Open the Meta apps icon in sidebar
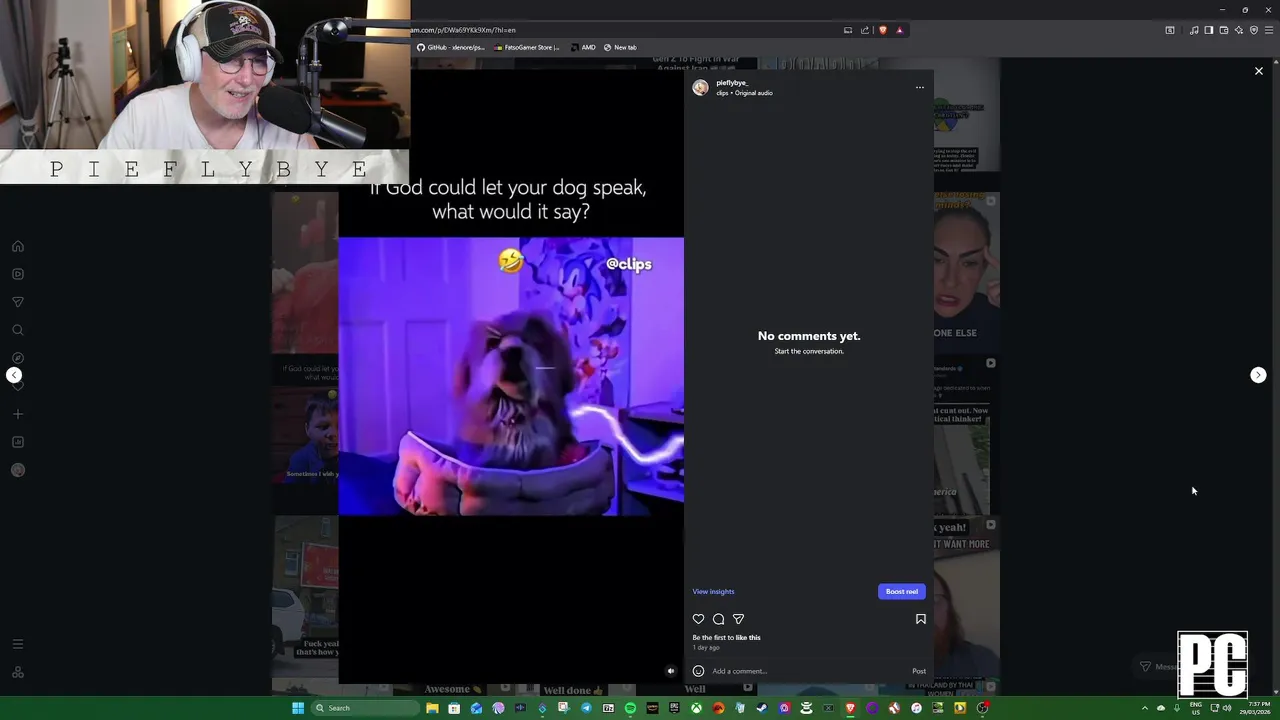The image size is (1280, 720). [18, 672]
